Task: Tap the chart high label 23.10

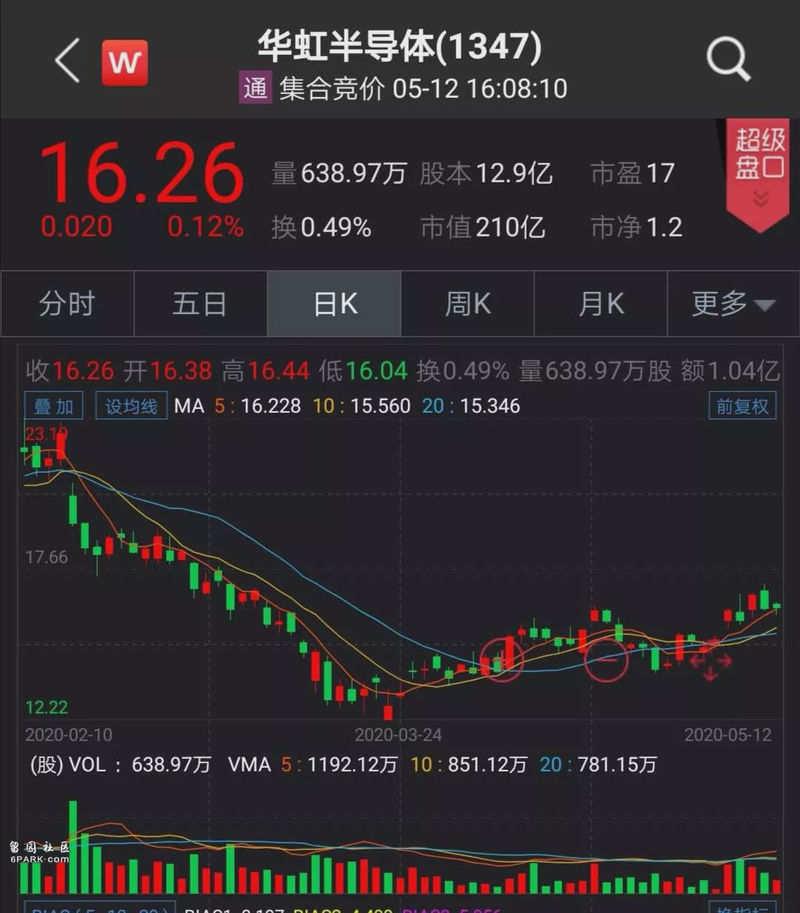Action: (47, 434)
